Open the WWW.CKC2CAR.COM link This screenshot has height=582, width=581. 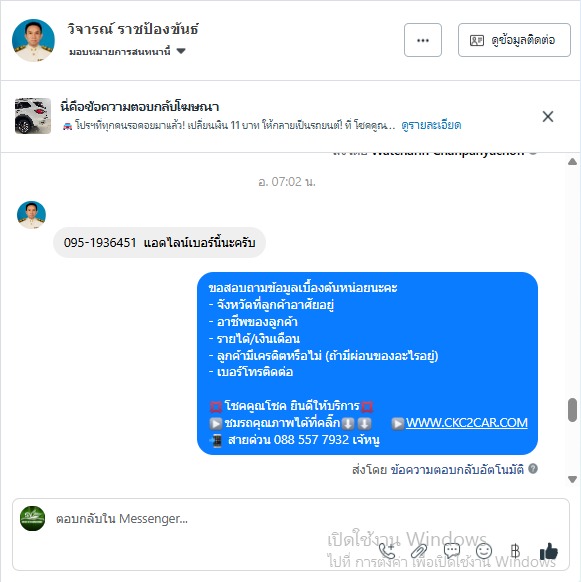(x=466, y=423)
